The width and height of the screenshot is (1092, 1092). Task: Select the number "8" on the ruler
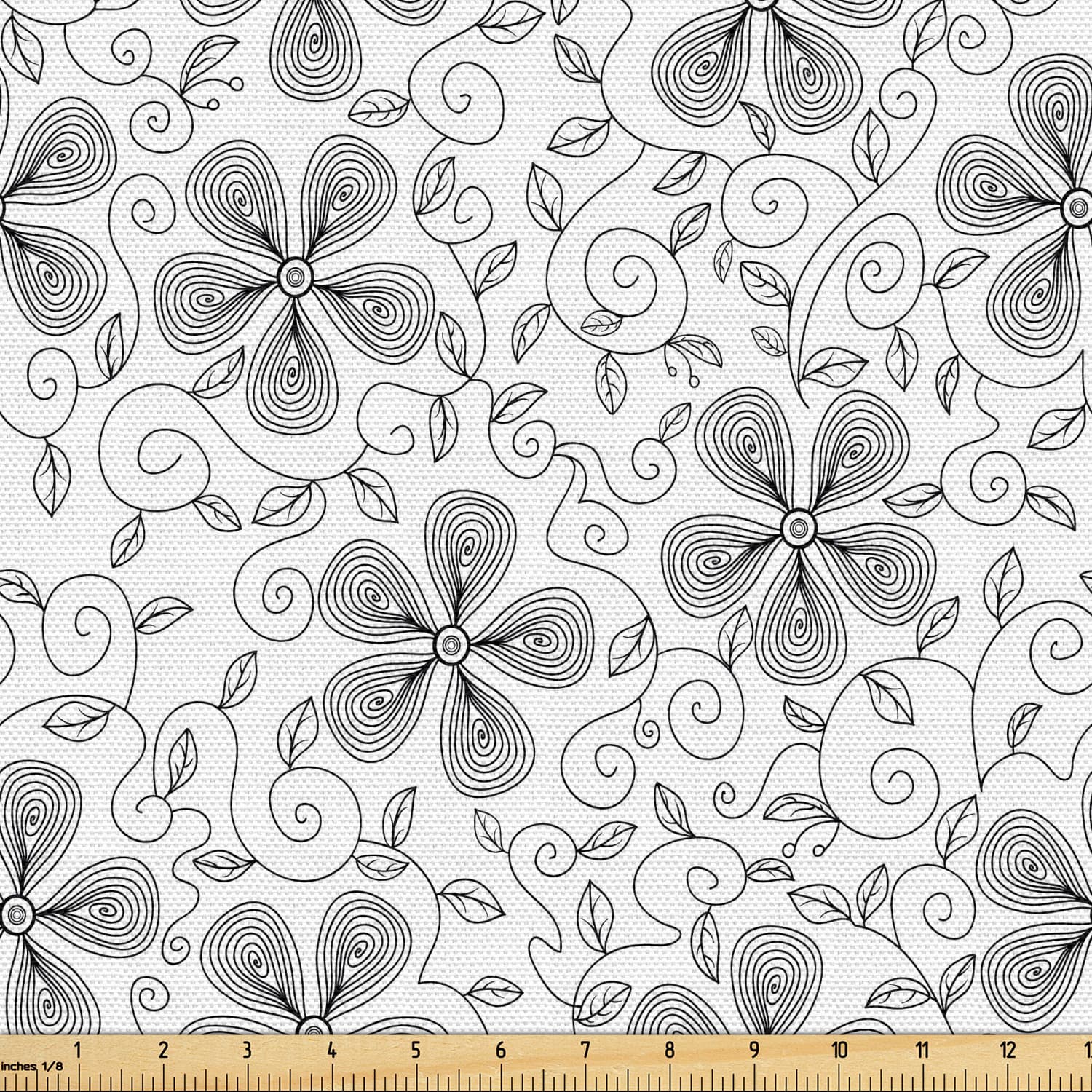670,1051
